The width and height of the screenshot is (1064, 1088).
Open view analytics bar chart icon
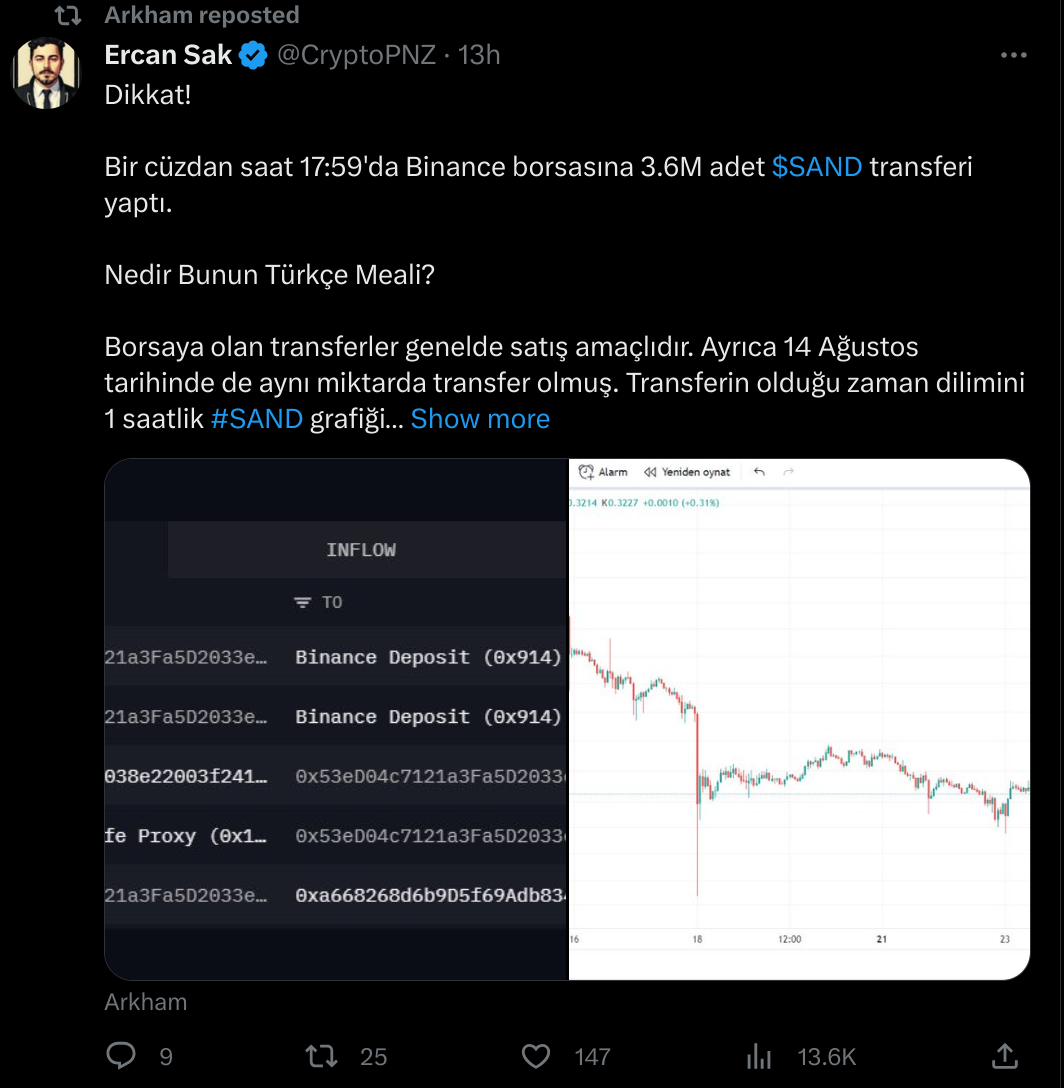tap(759, 1056)
